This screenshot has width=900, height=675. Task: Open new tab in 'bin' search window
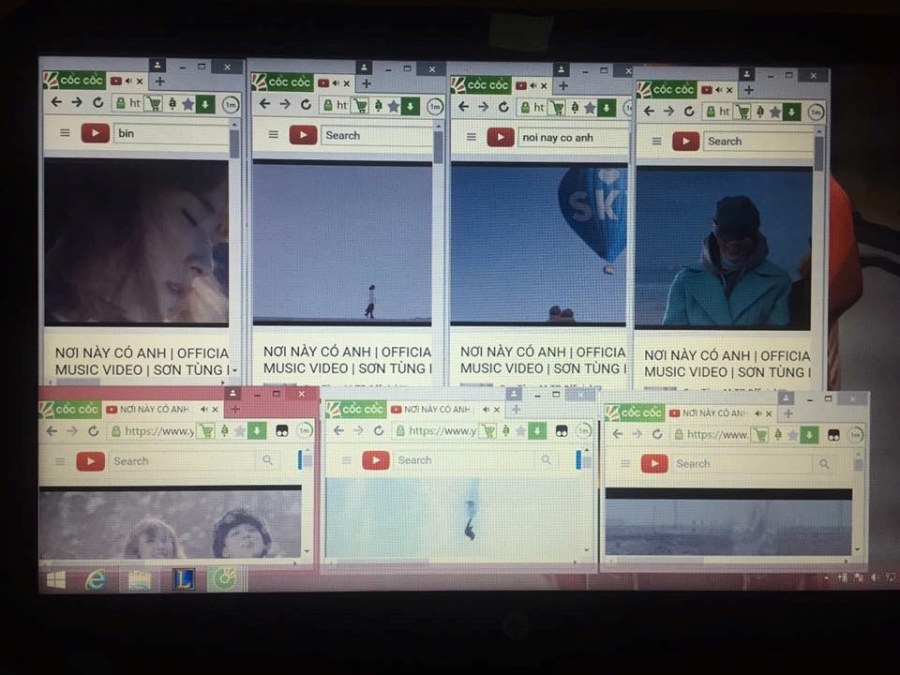[x=160, y=82]
